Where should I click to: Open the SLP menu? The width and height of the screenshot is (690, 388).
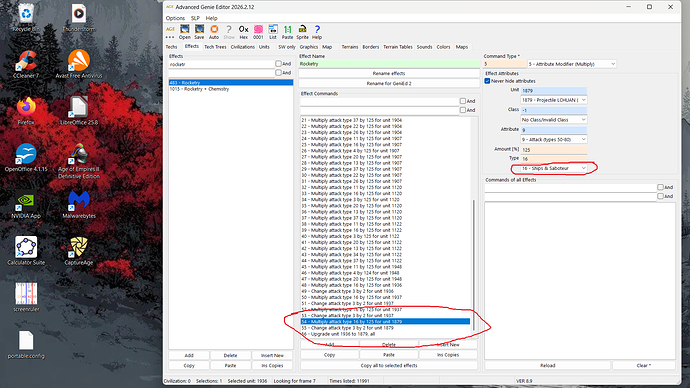pyautogui.click(x=195, y=18)
